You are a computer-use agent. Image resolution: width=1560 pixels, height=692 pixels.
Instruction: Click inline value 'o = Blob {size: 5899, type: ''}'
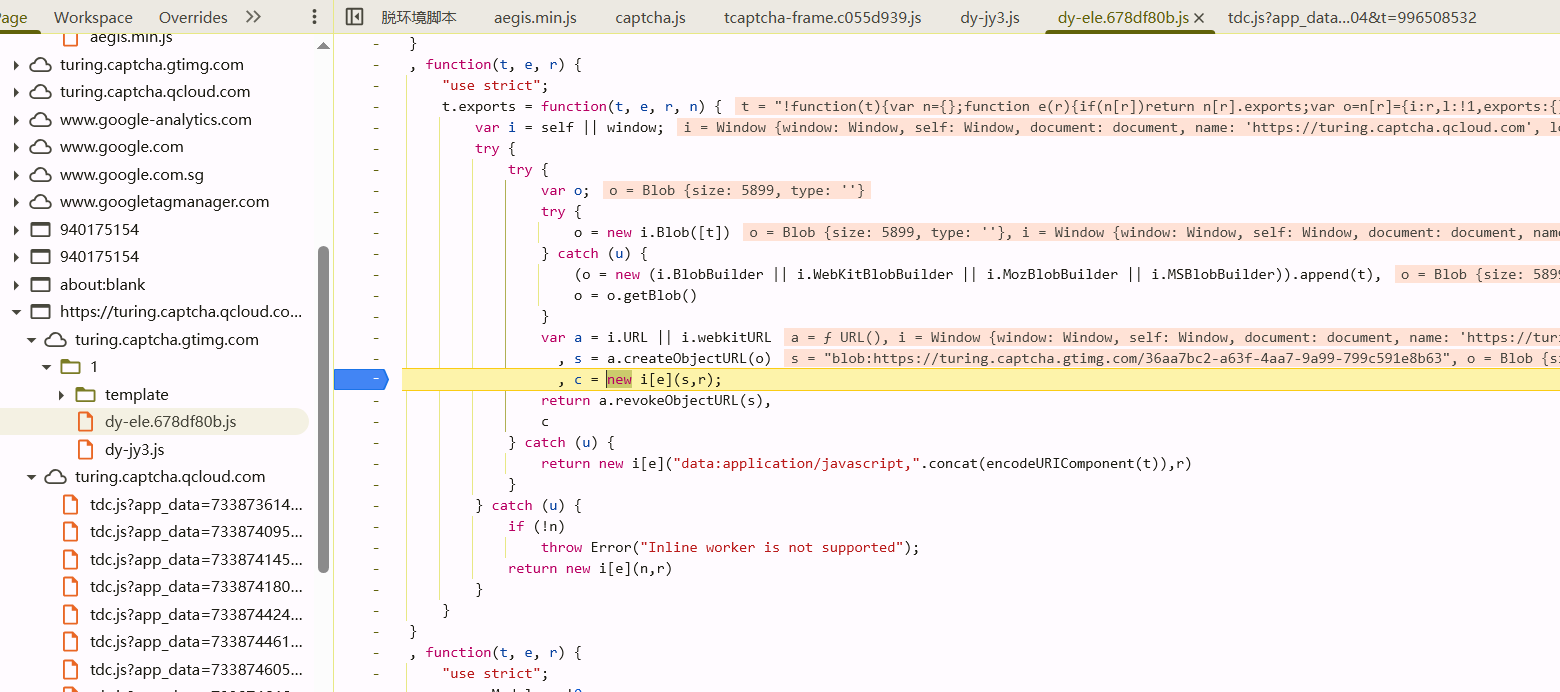[738, 190]
